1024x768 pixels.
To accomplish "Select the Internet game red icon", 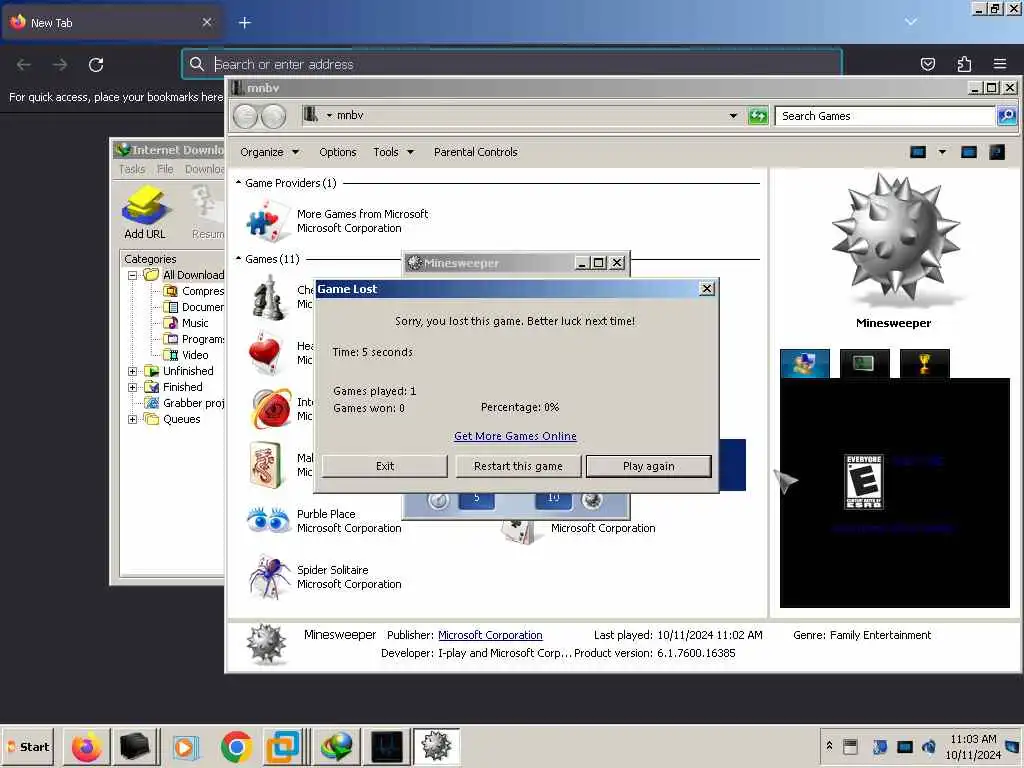I will coord(272,409).
